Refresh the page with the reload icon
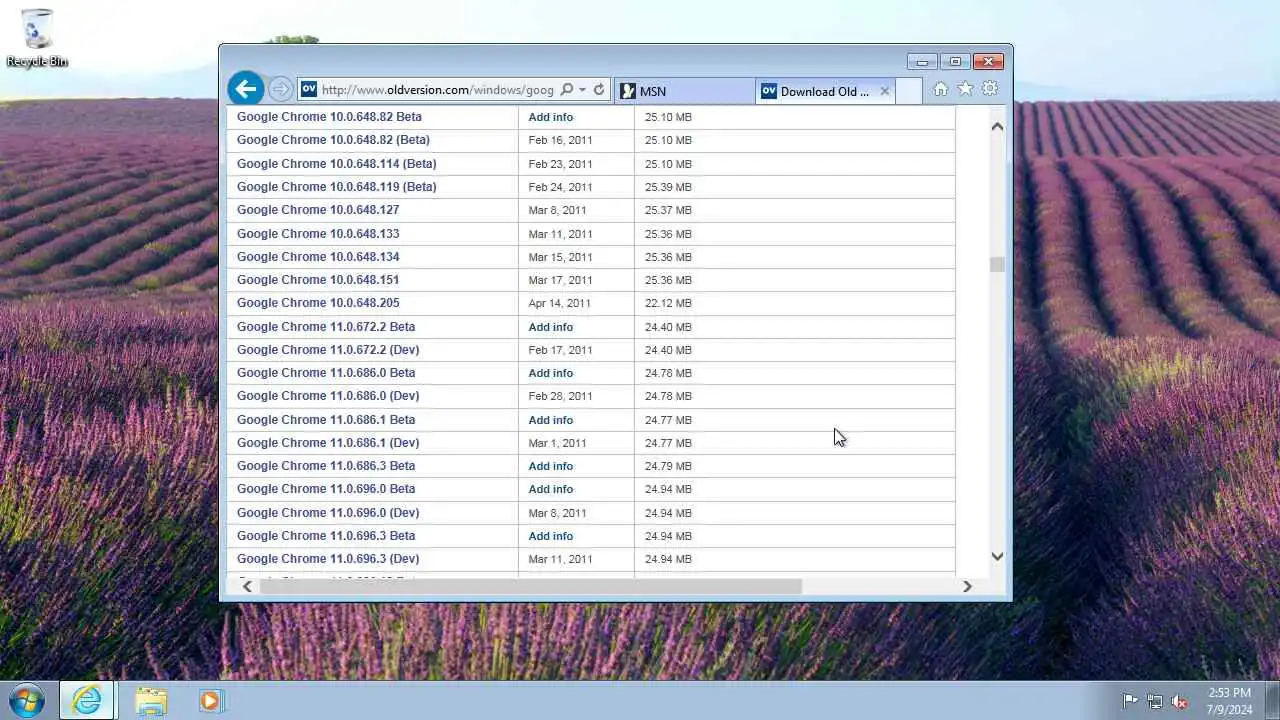Image resolution: width=1280 pixels, height=720 pixels. coord(599,90)
